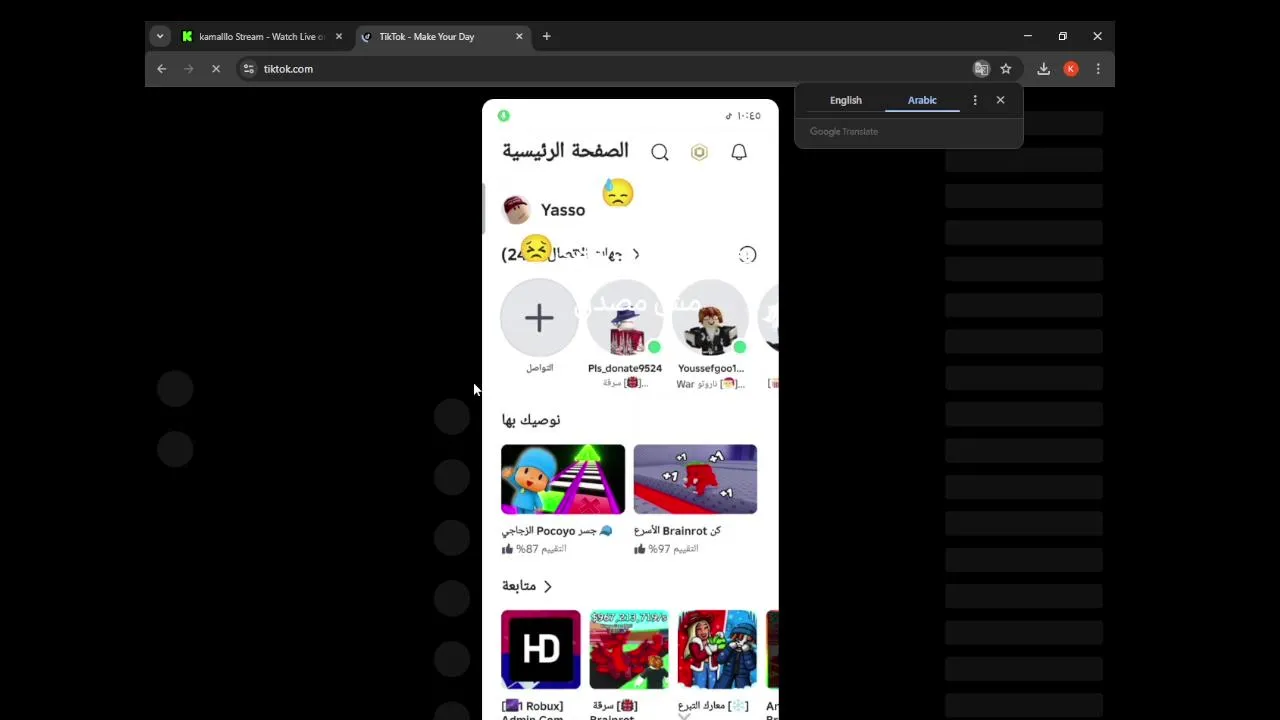Open the HD Admin game thumbnail
1280x720 pixels.
(541, 649)
